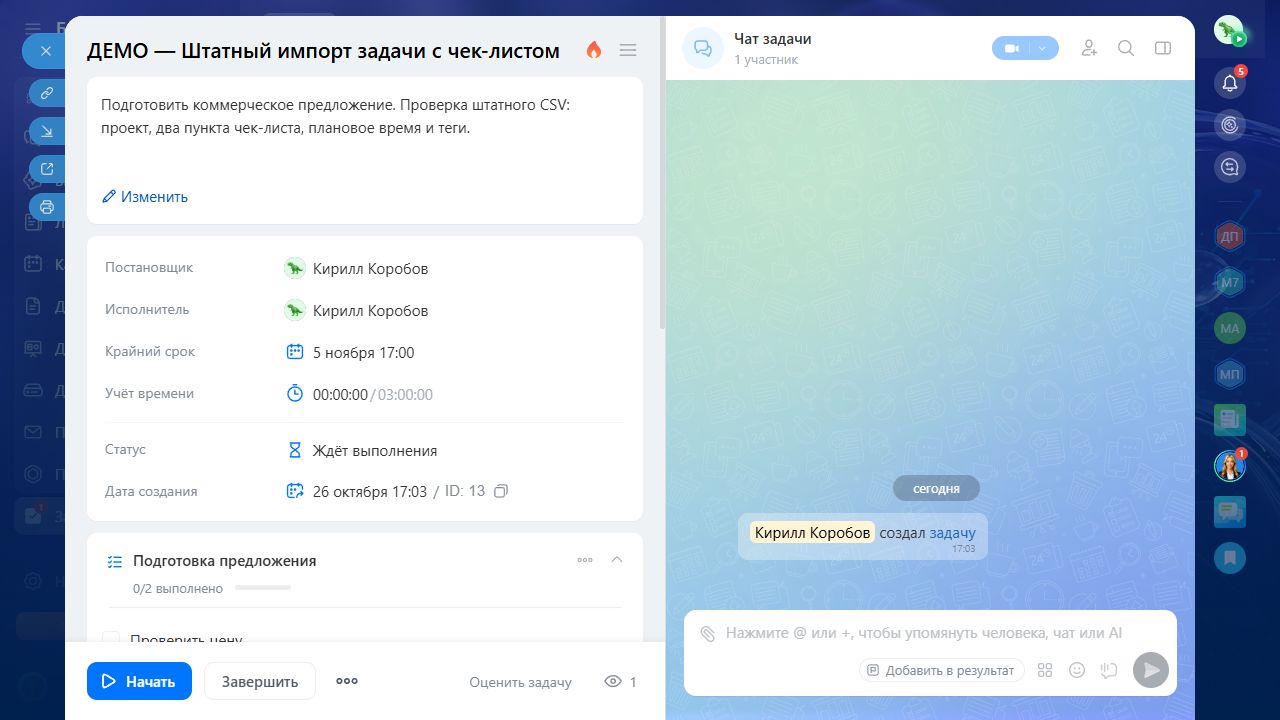The height and width of the screenshot is (720, 1280).
Task: Click the Чат задачи chat avatar icon
Action: [x=703, y=48]
